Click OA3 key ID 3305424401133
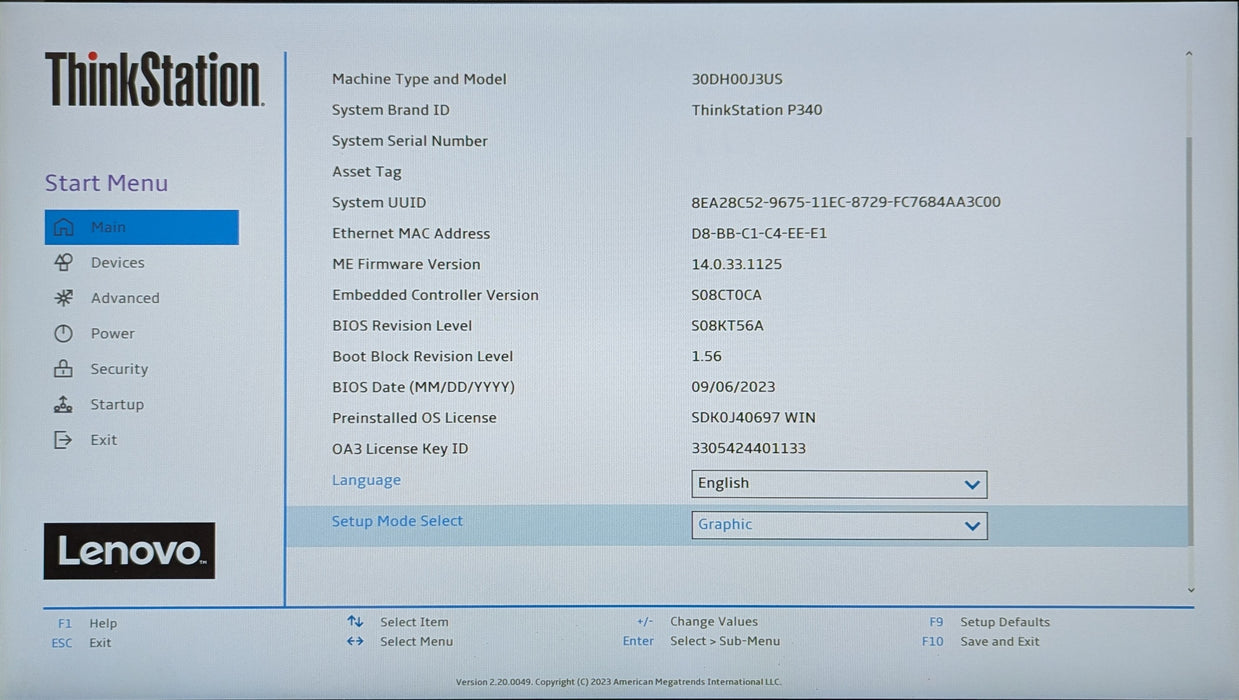Viewport: 1239px width, 700px height. 748,449
